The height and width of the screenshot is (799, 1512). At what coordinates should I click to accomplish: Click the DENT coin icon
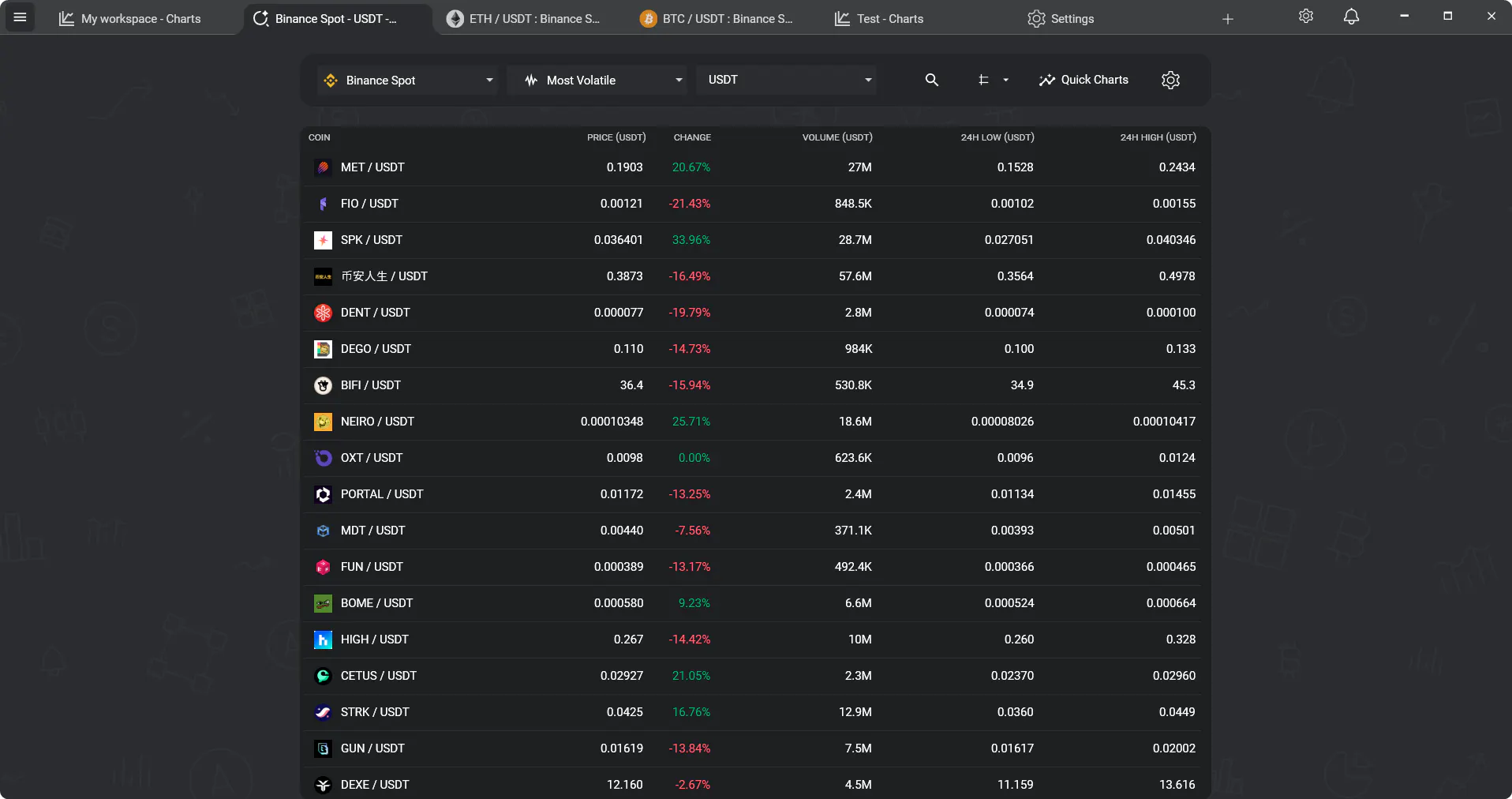[323, 313]
